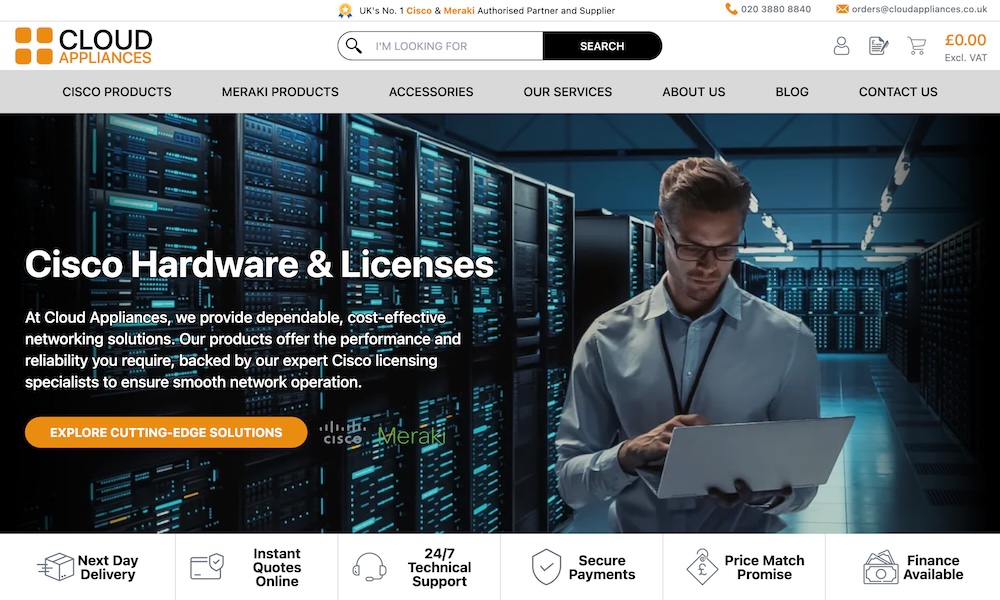1000x600 pixels.
Task: Click the magnifying glass search icon
Action: tap(353, 46)
